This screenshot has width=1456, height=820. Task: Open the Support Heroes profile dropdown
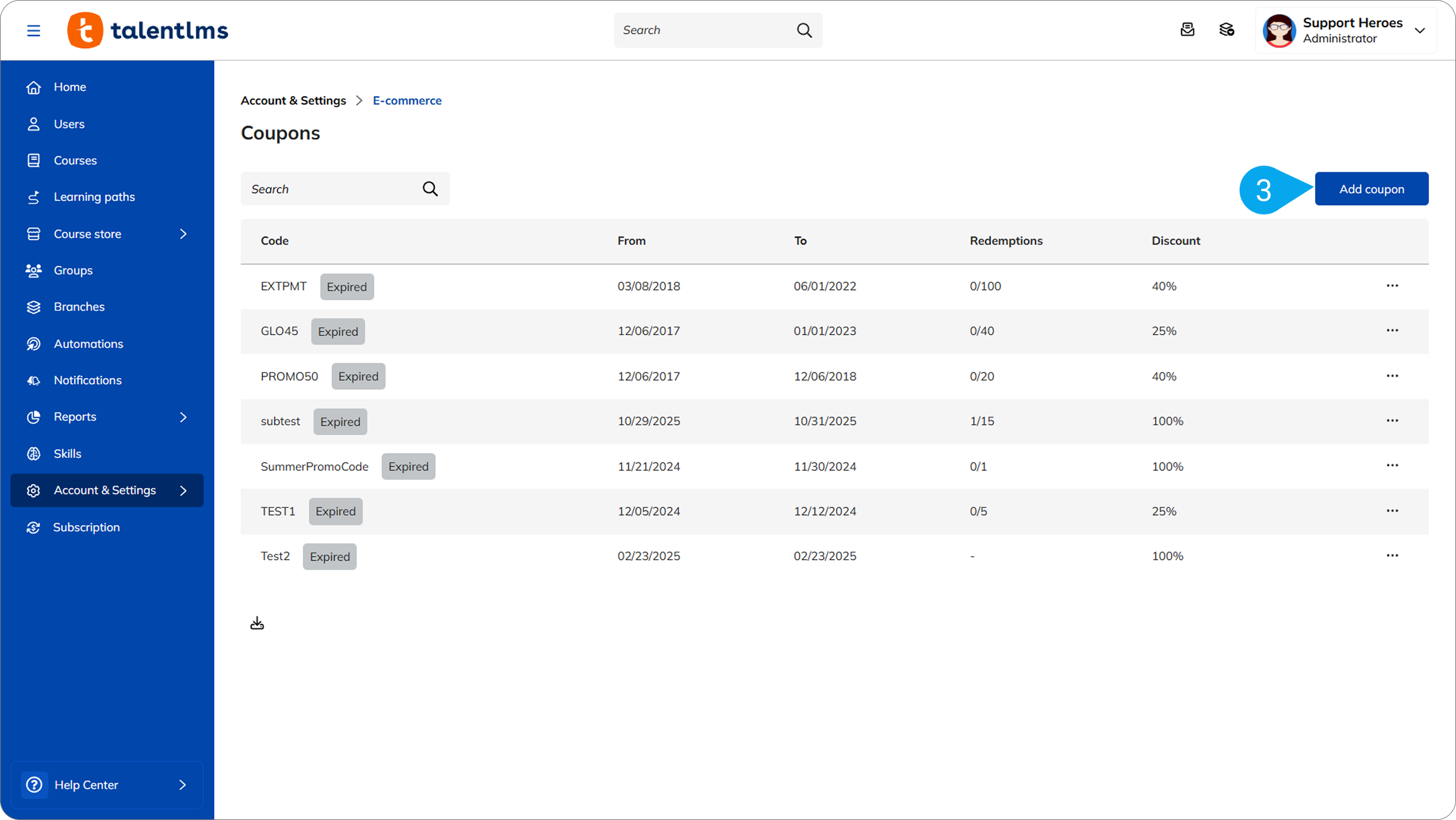1419,30
